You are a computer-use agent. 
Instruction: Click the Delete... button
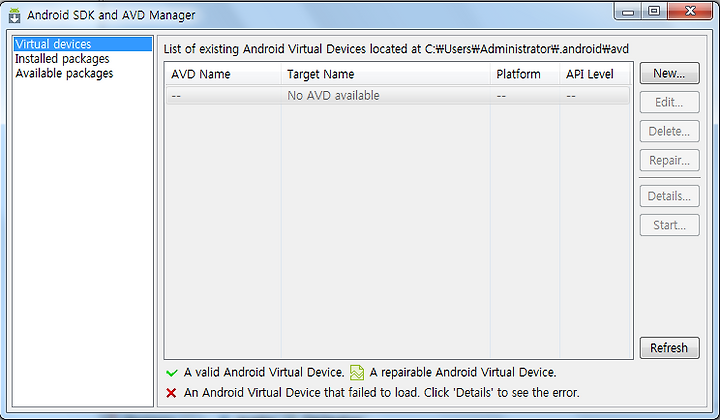click(669, 131)
